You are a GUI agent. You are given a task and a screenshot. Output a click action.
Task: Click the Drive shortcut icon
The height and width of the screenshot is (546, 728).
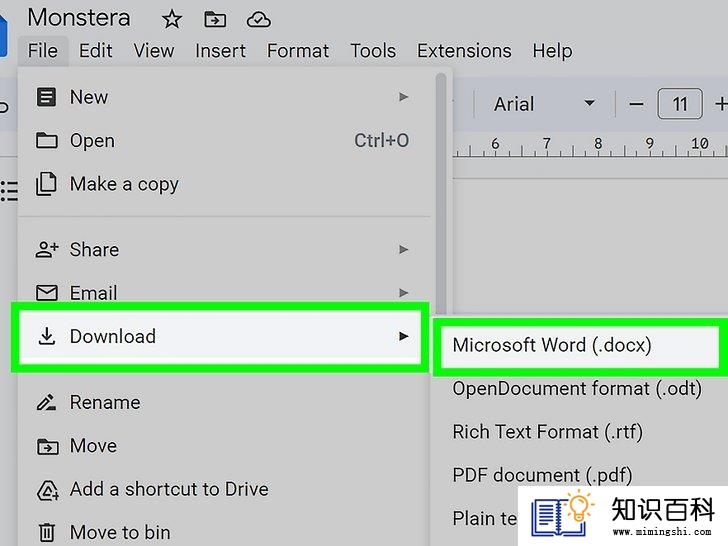click(47, 490)
